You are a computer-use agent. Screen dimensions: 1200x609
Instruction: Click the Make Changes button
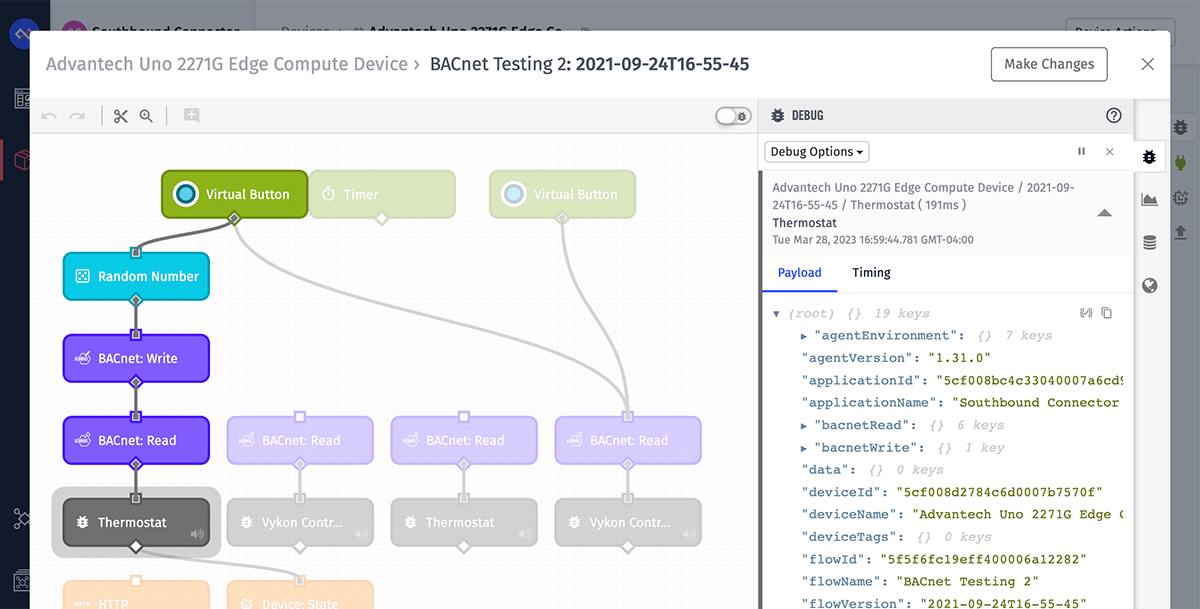click(1049, 64)
